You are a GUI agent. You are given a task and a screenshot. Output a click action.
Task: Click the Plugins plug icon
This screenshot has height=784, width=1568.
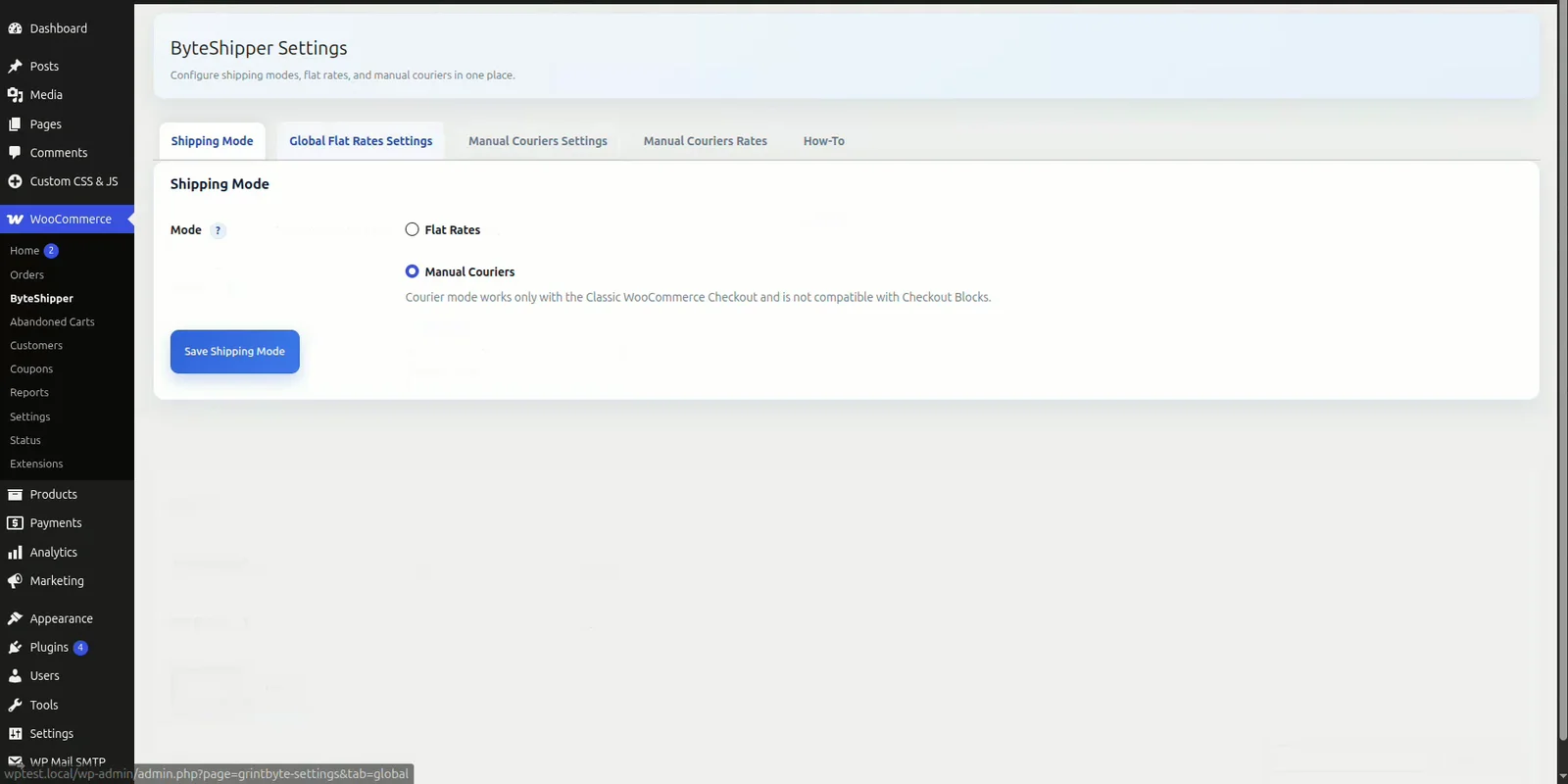(x=15, y=648)
